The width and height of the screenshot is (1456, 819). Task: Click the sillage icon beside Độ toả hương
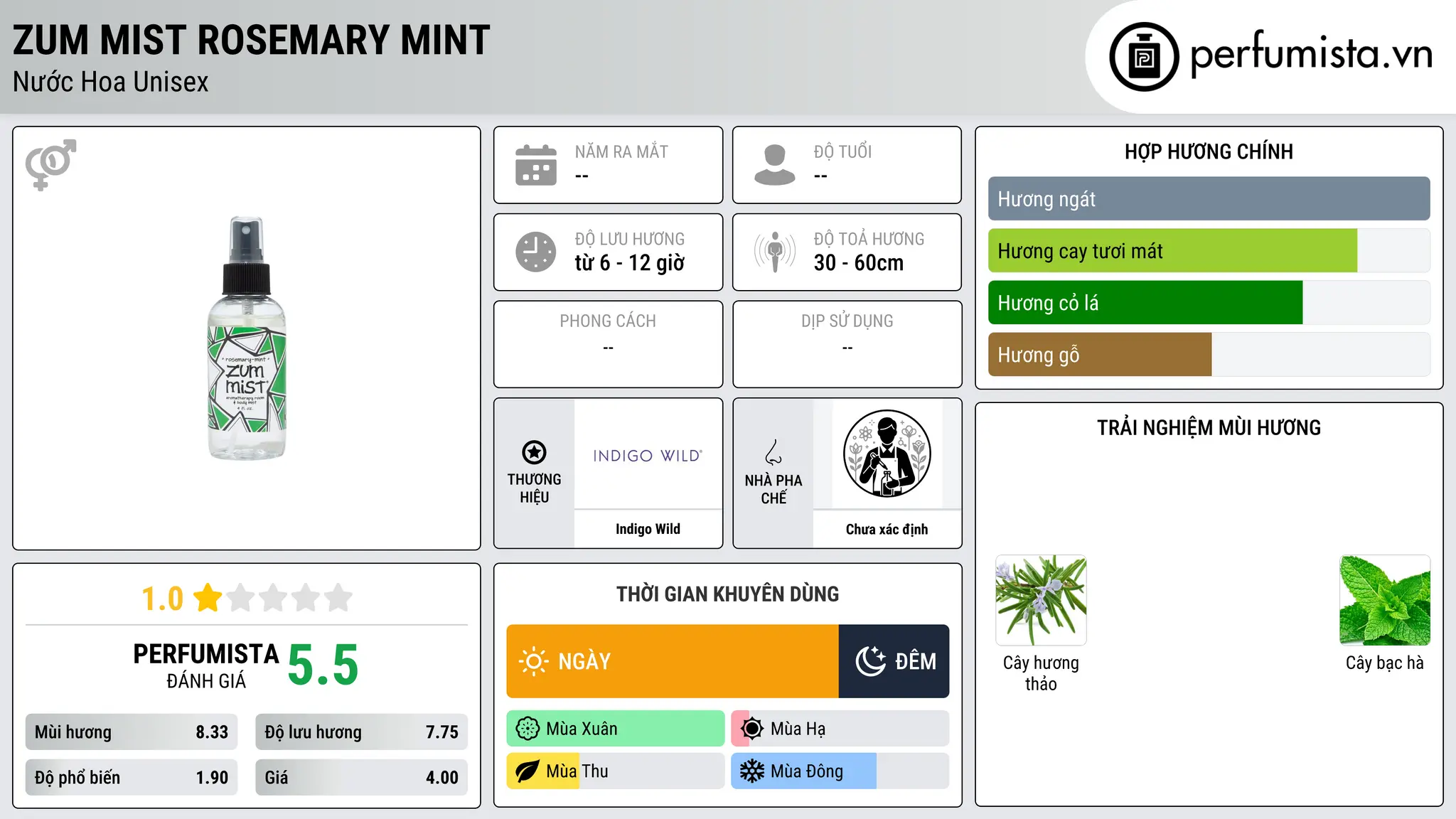(x=775, y=252)
